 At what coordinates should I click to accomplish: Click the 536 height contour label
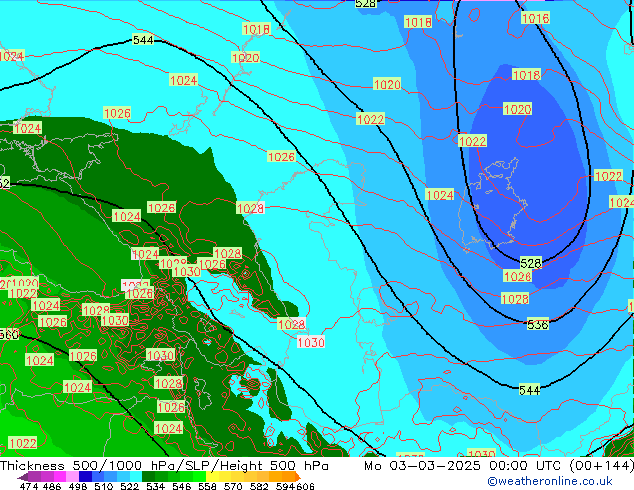click(538, 324)
